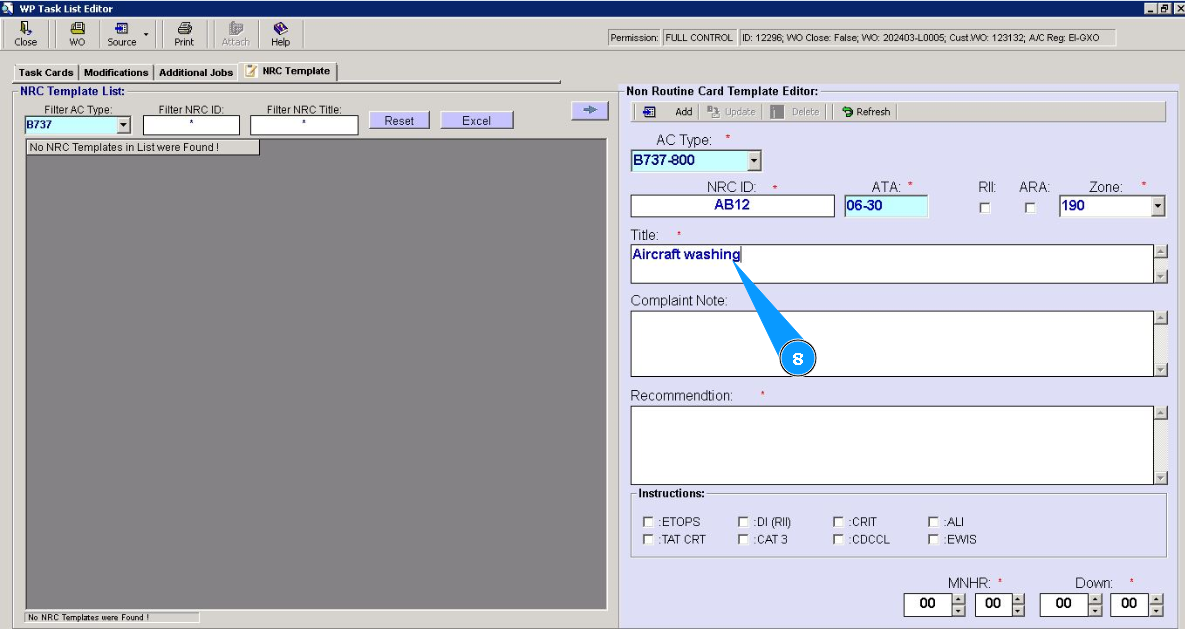Open the WO toolbar icon

[x=77, y=34]
